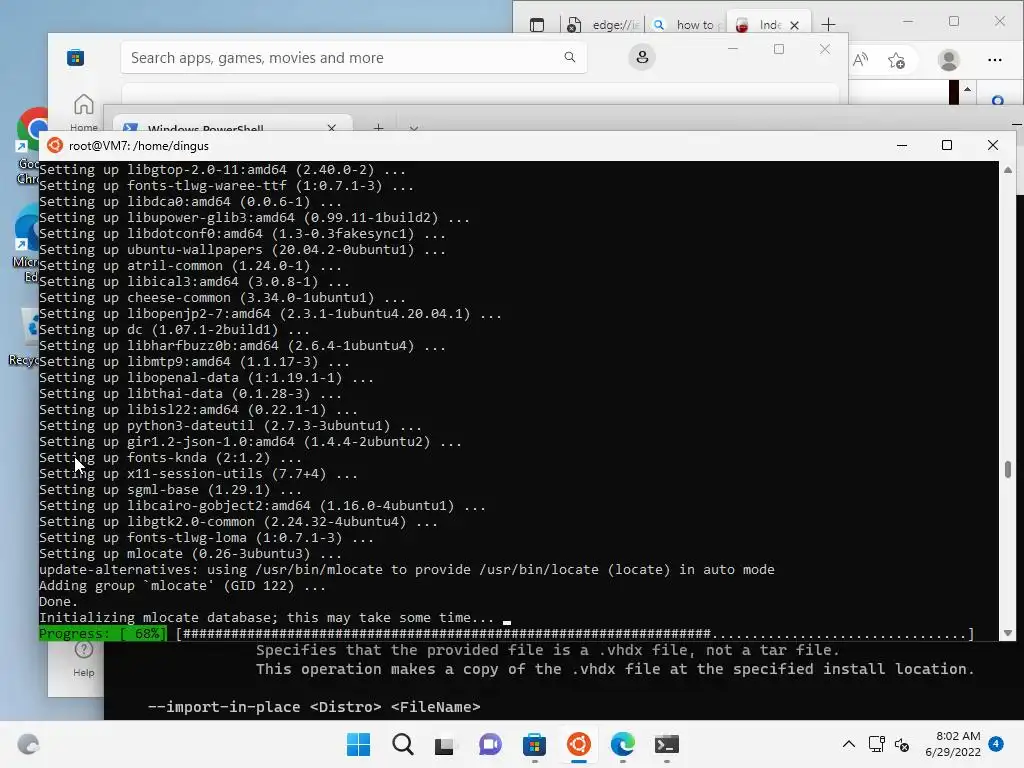The width and height of the screenshot is (1024, 768).
Task: Show hidden tray icons chevron
Action: coord(848,744)
